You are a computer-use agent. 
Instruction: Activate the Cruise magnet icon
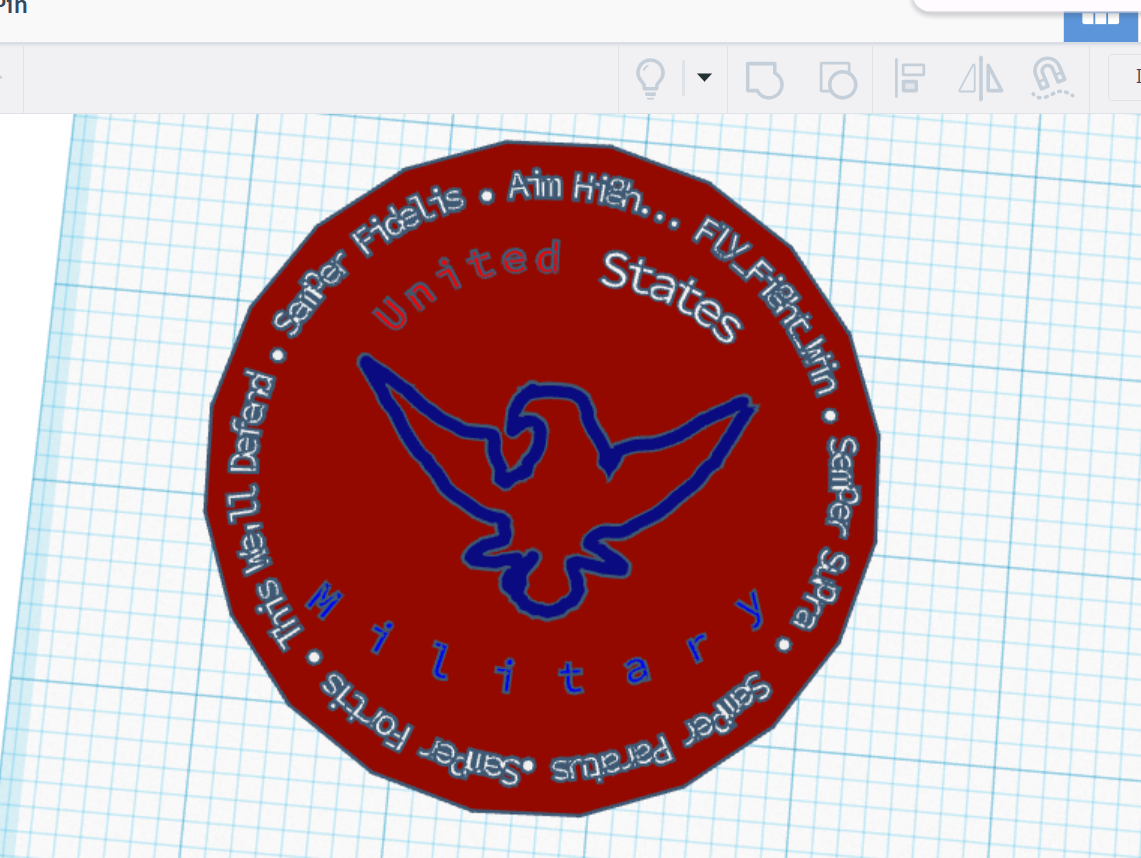1051,79
